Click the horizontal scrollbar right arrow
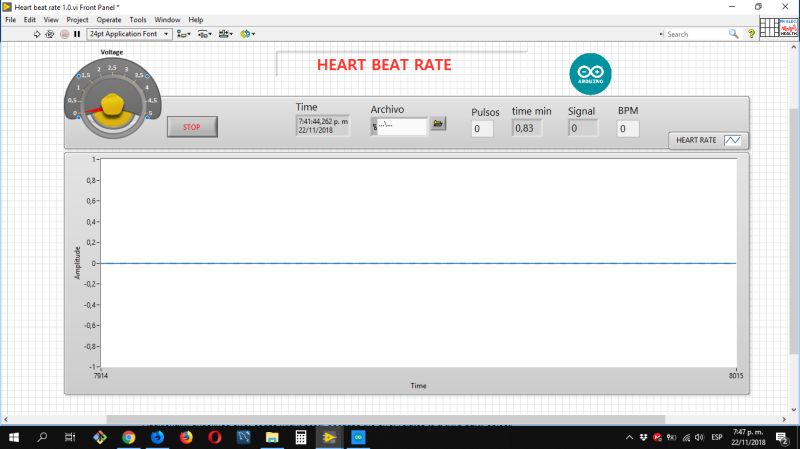Viewport: 800px width, 449px height. pyautogui.click(x=784, y=419)
